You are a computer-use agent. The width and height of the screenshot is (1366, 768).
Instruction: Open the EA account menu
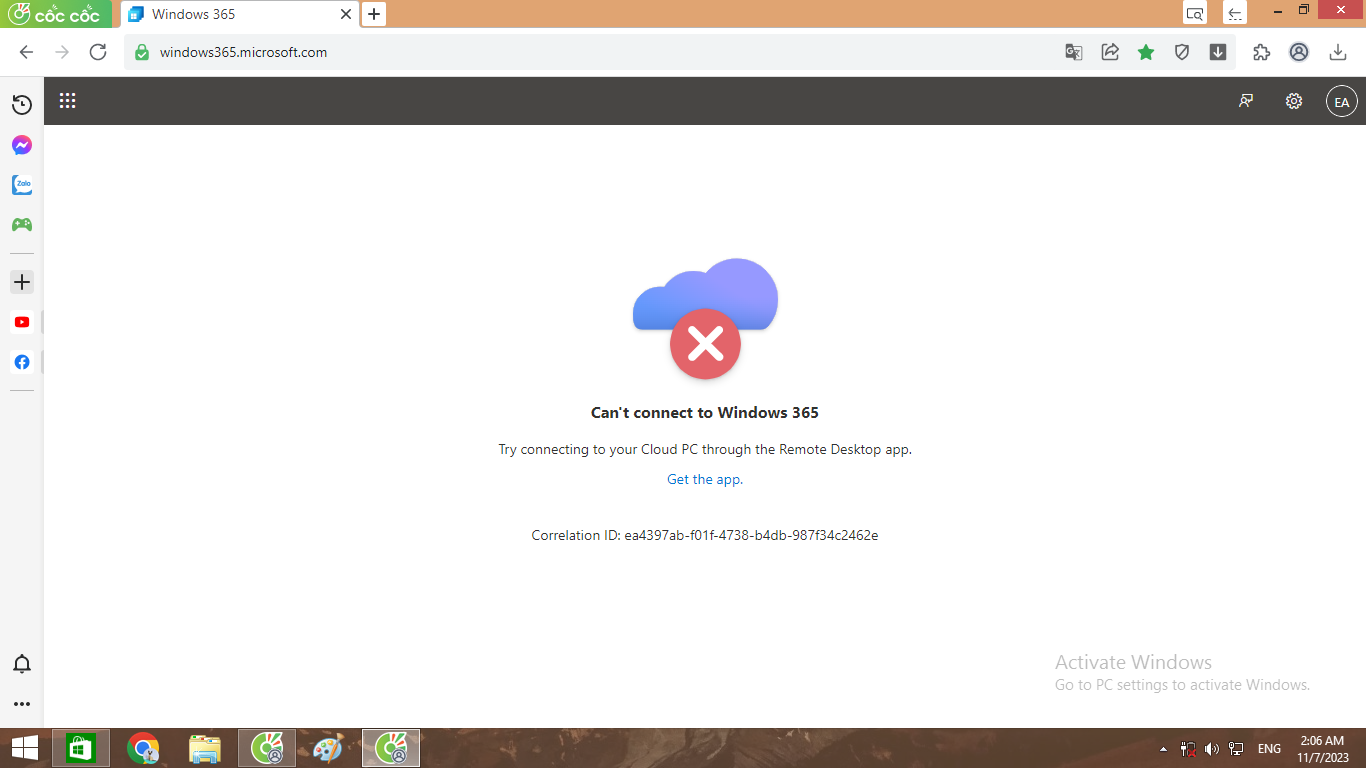pos(1342,101)
